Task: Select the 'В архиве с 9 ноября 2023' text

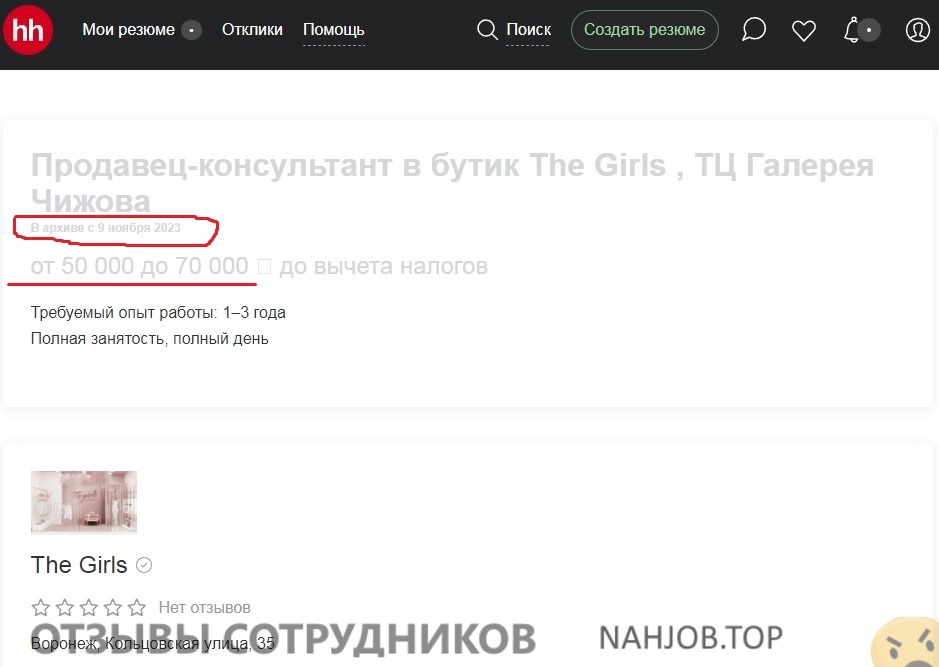Action: click(x=105, y=228)
